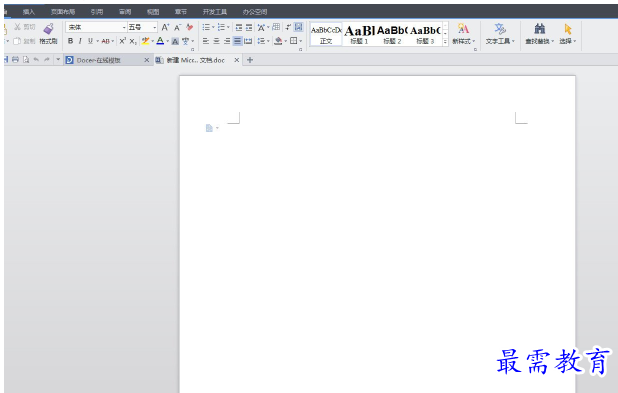Apply the 标题 3 heading style
This screenshot has width=618, height=393.
pos(425,34)
